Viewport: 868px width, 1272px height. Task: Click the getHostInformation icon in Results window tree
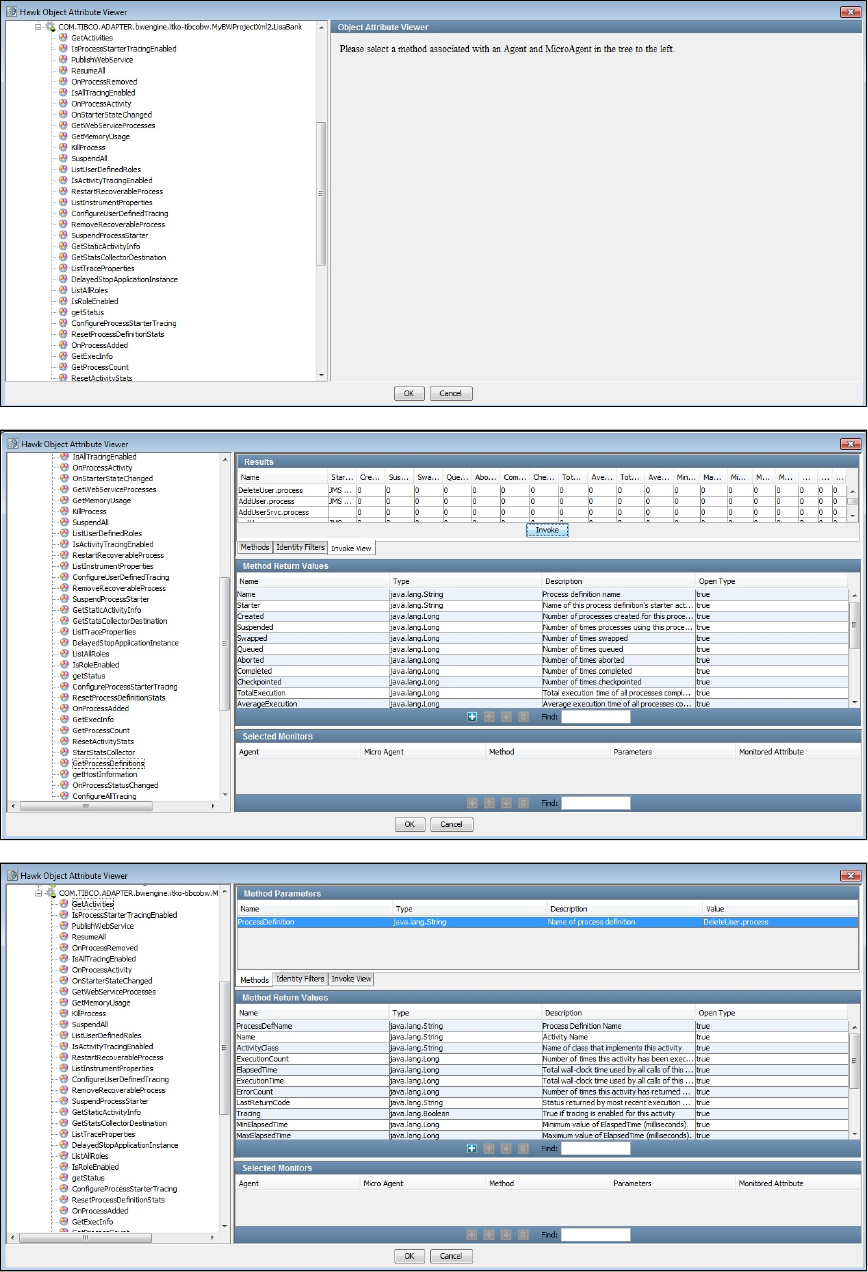coord(65,774)
